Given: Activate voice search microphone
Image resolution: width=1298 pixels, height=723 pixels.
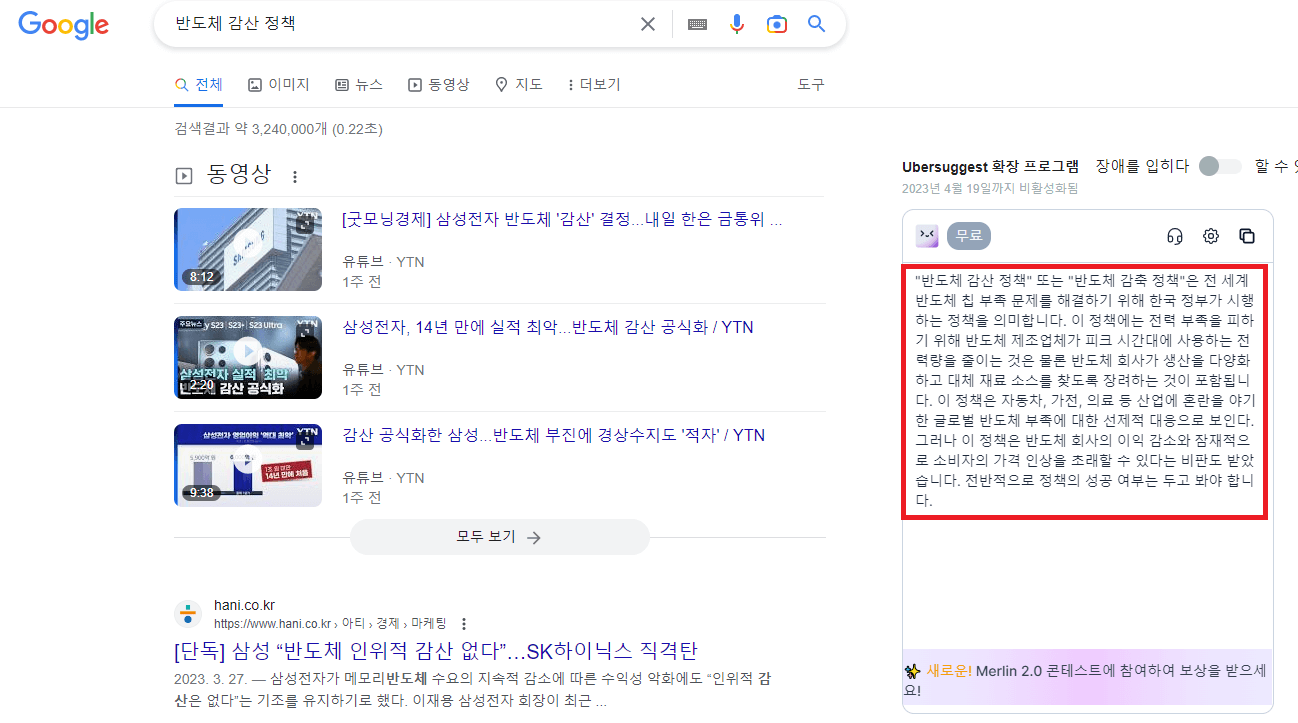Looking at the screenshot, I should point(737,23).
